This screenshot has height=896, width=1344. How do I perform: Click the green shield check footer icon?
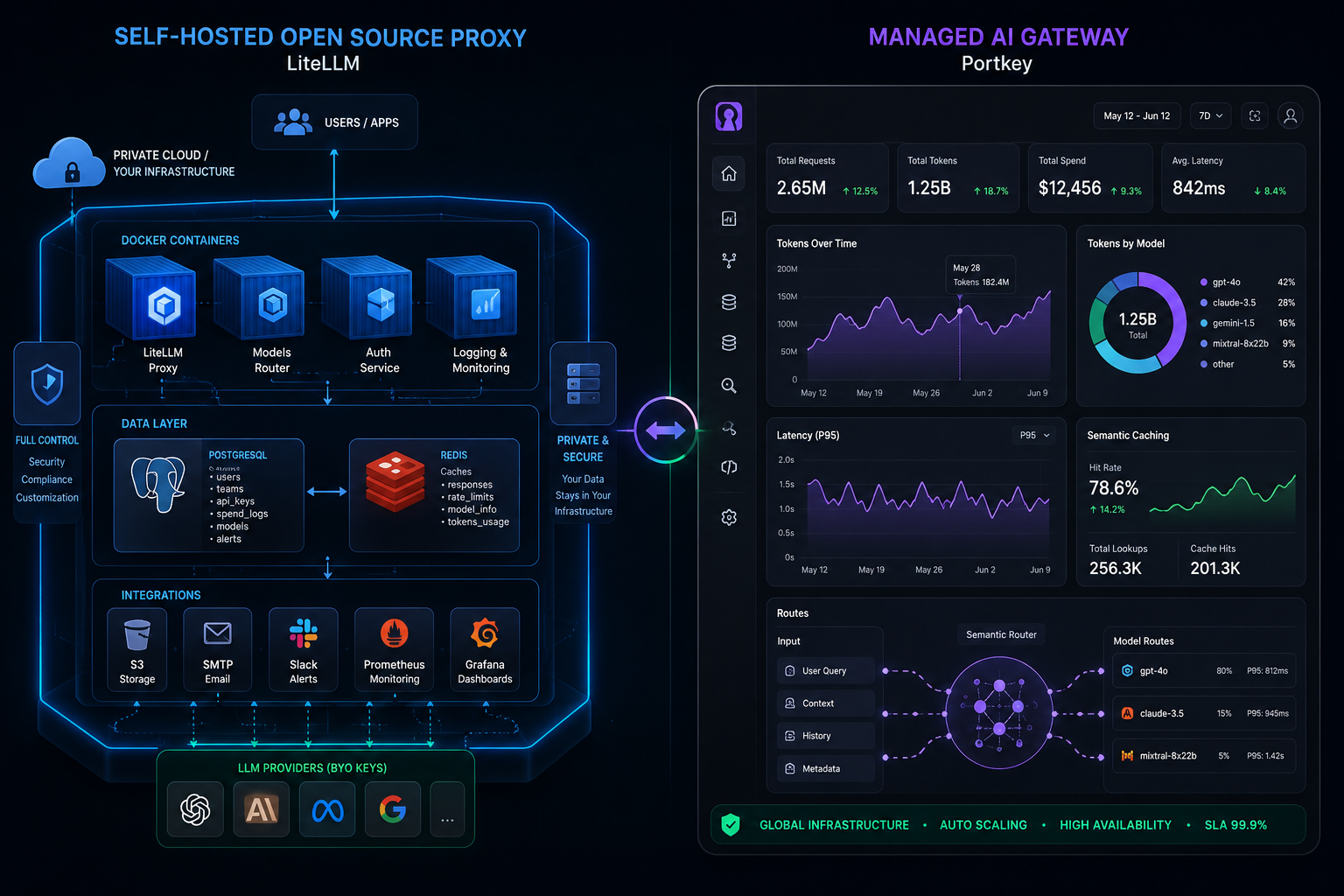731,824
